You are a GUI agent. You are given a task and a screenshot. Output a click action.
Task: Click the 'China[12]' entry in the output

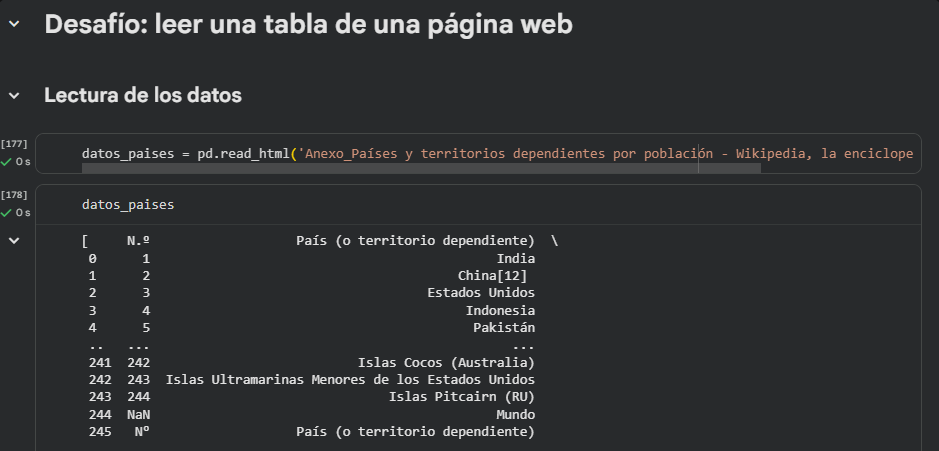[492, 276]
